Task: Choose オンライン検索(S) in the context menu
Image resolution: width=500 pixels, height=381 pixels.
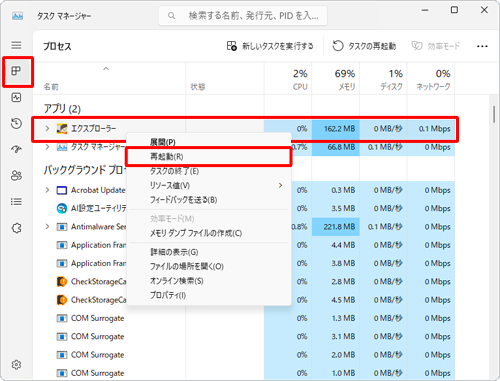Action: [x=209, y=281]
